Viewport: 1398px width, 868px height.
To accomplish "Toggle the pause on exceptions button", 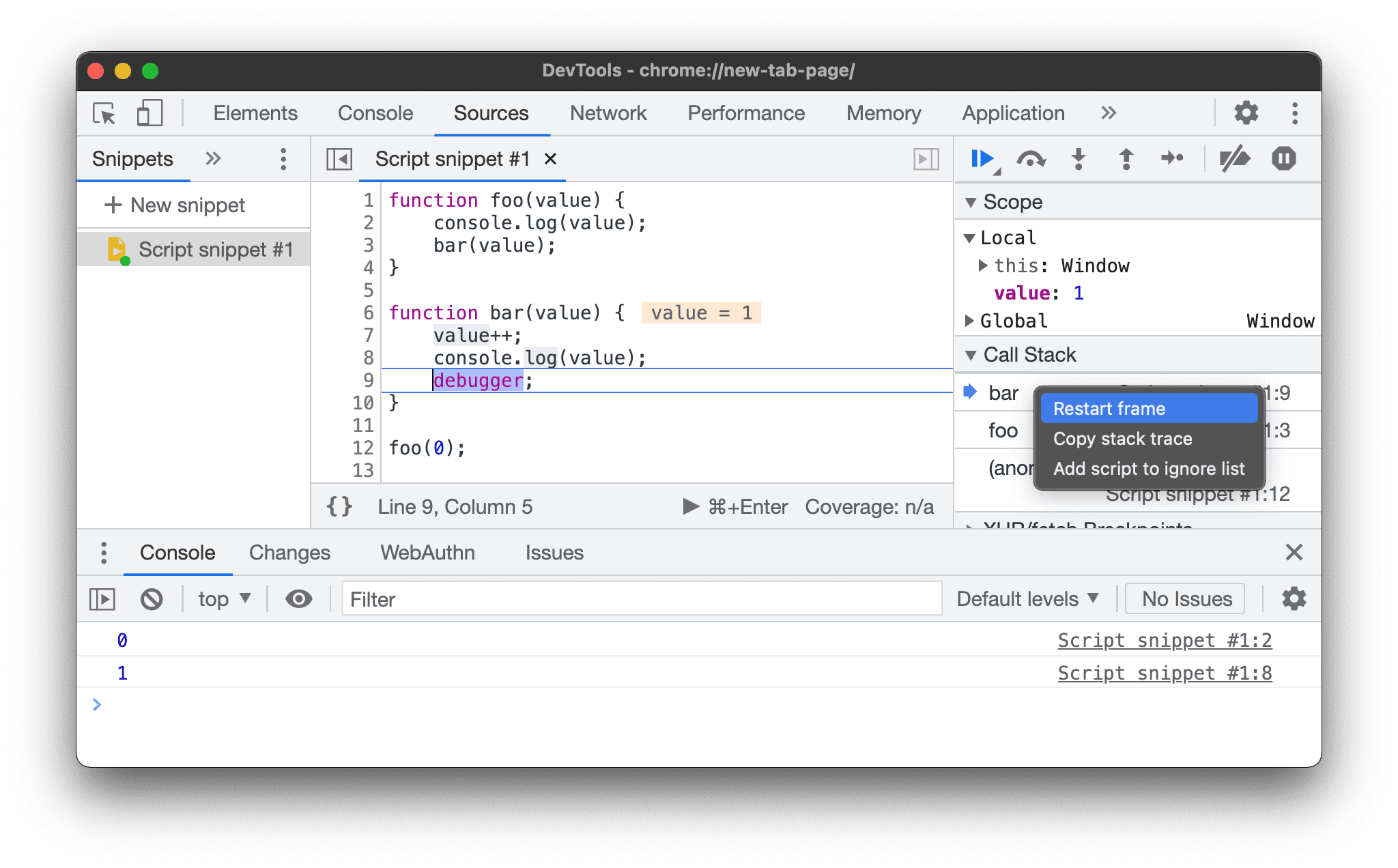I will pyautogui.click(x=1285, y=158).
